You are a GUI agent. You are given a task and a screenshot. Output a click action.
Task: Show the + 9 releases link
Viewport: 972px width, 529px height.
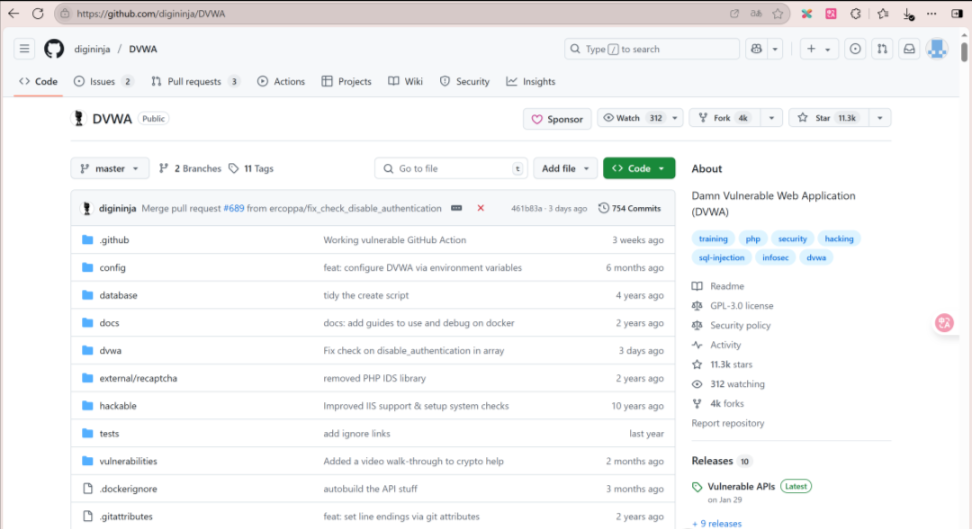[x=717, y=524]
